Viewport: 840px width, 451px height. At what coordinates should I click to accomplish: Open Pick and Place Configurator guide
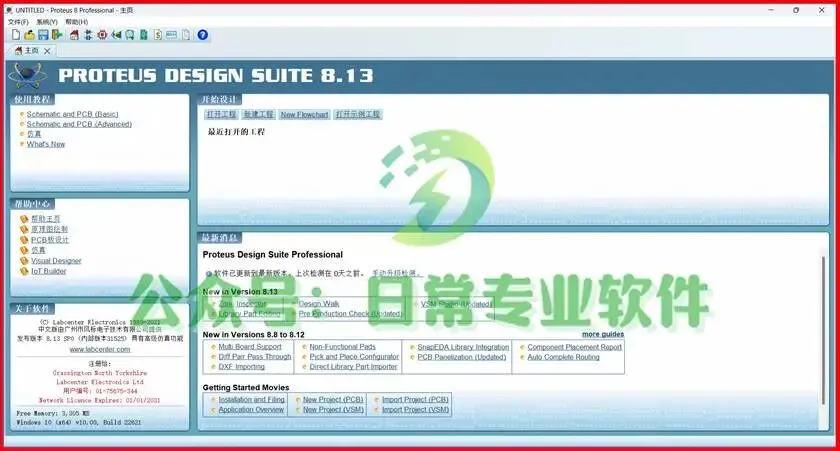(354, 357)
